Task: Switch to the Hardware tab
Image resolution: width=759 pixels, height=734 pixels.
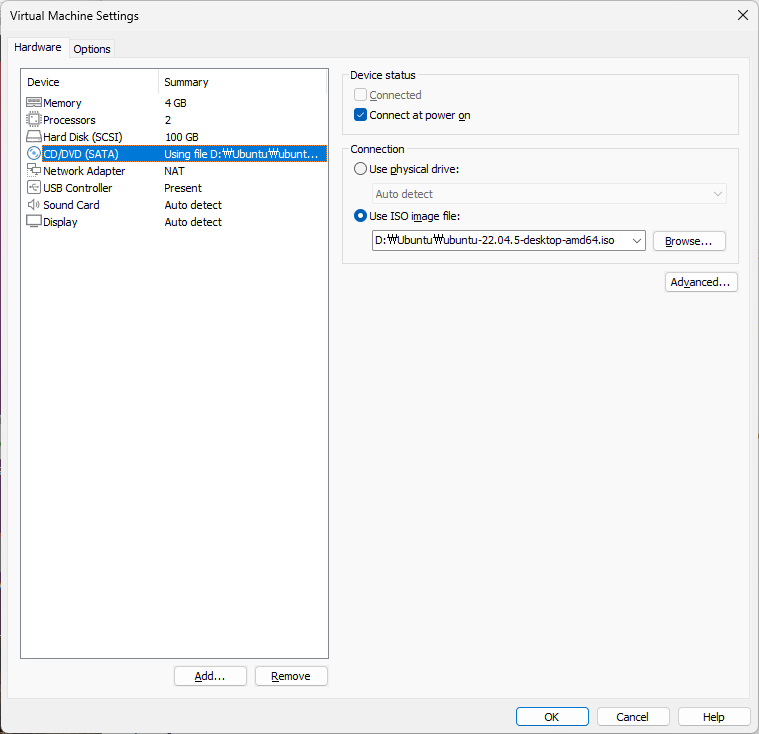Action: [x=38, y=47]
